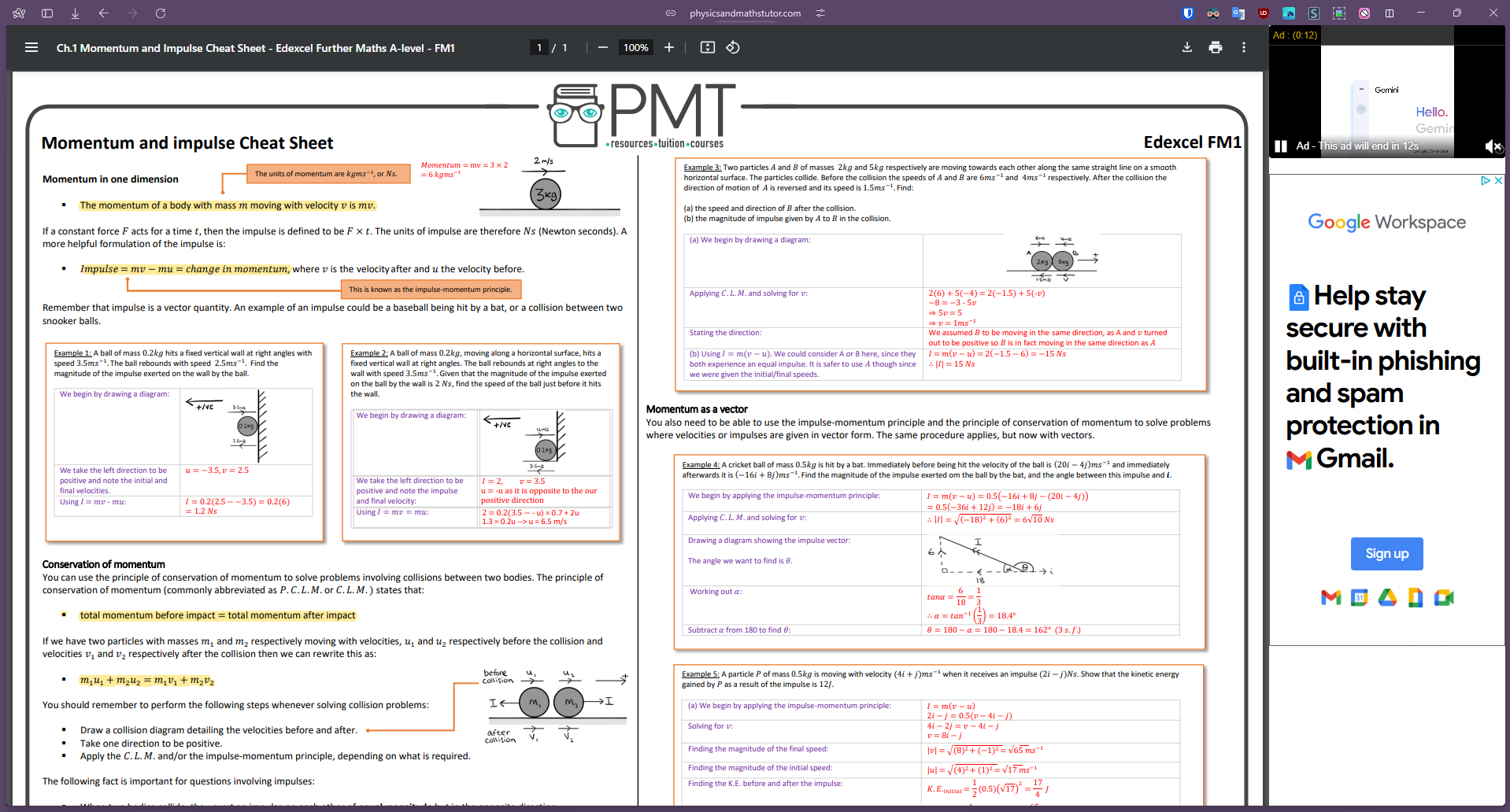
Task: Unmute the video ad
Action: point(1492,146)
